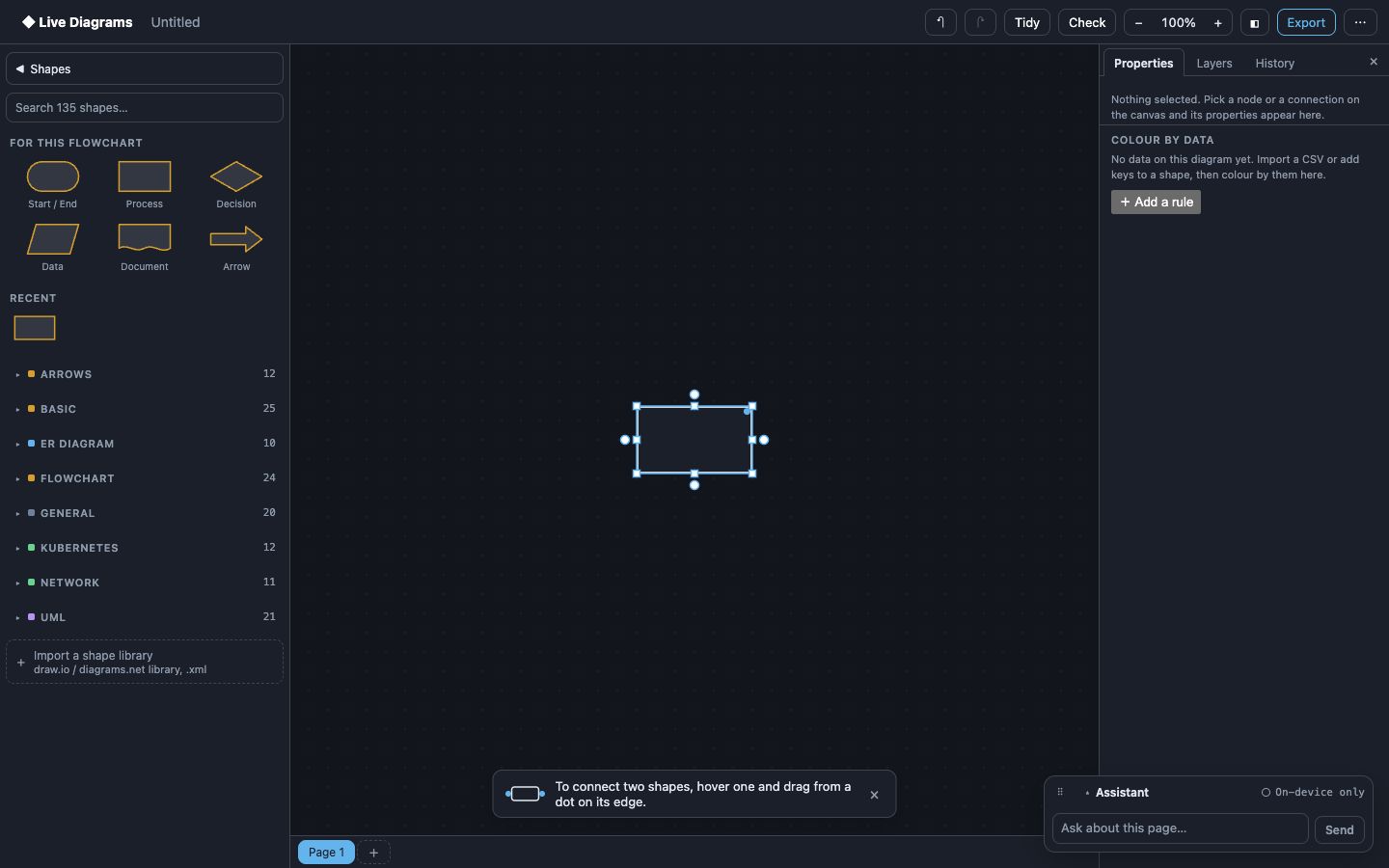1389x868 pixels.
Task: Pick the Data parallelogram shape
Action: [53, 247]
